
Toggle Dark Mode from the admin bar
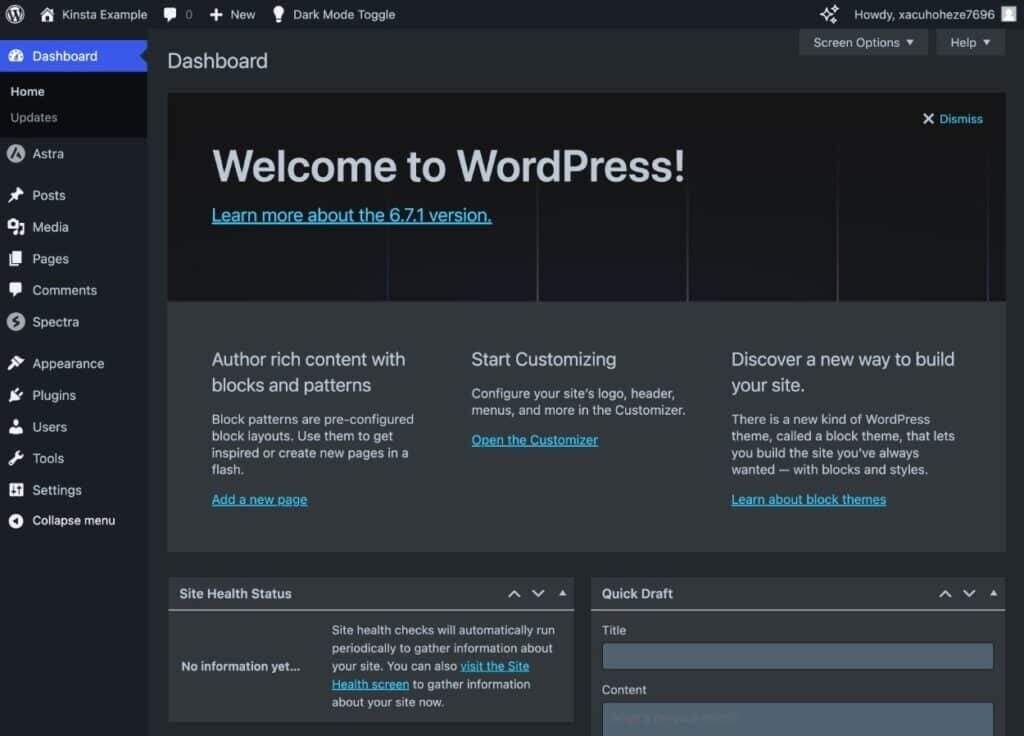point(343,15)
